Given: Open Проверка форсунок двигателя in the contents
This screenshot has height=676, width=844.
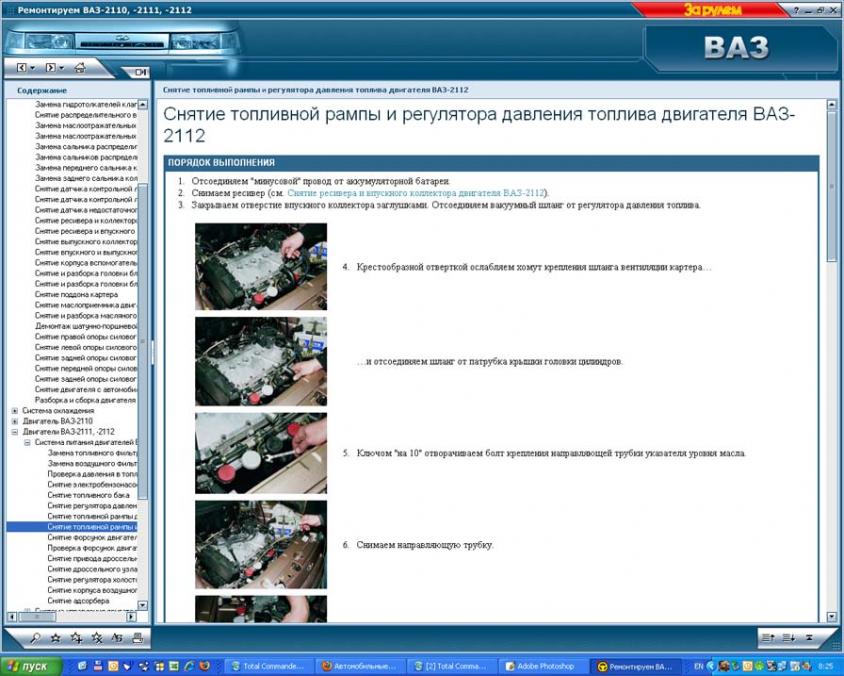Looking at the screenshot, I should click(92, 548).
